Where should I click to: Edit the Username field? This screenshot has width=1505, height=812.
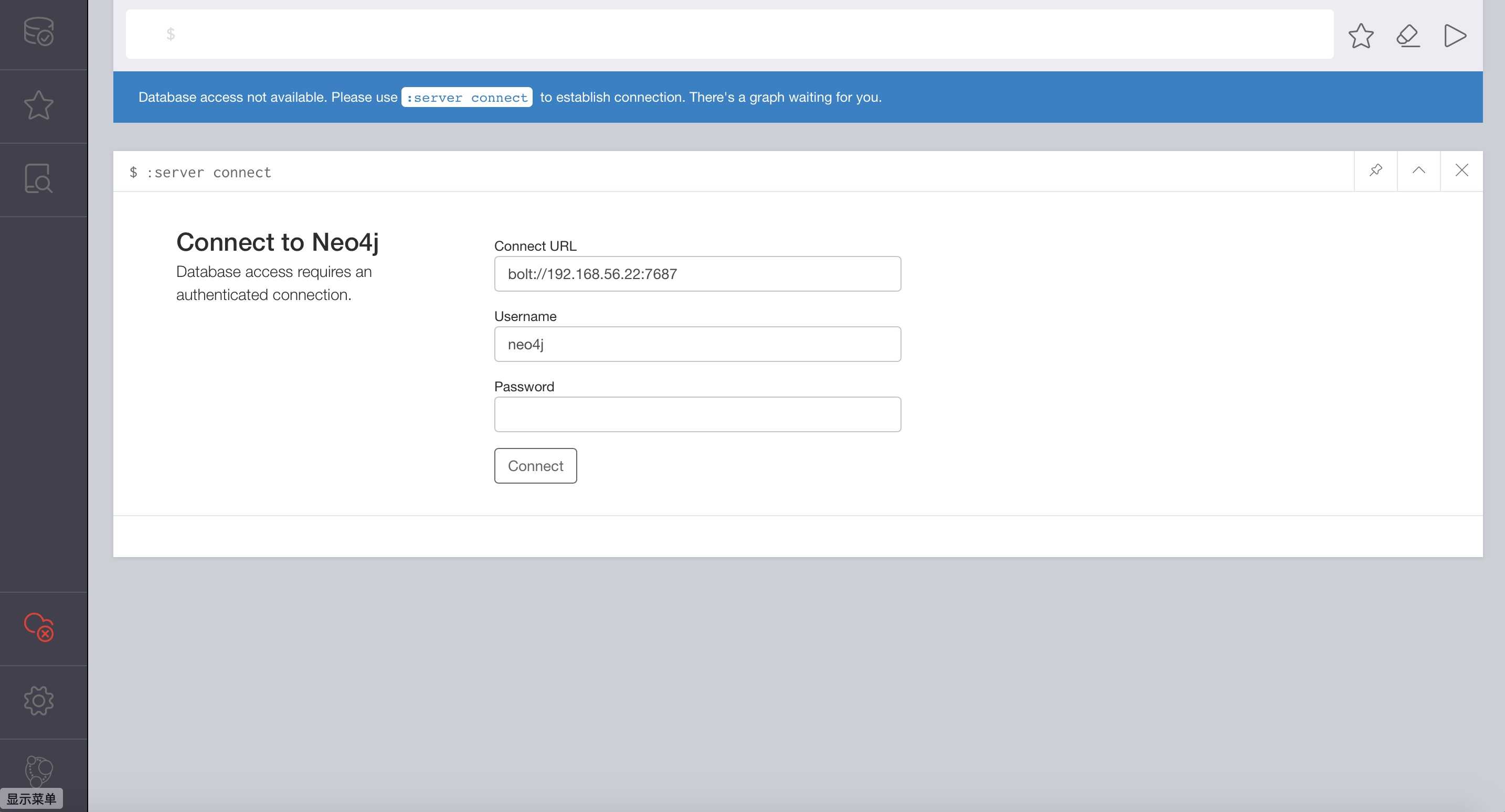(x=697, y=344)
